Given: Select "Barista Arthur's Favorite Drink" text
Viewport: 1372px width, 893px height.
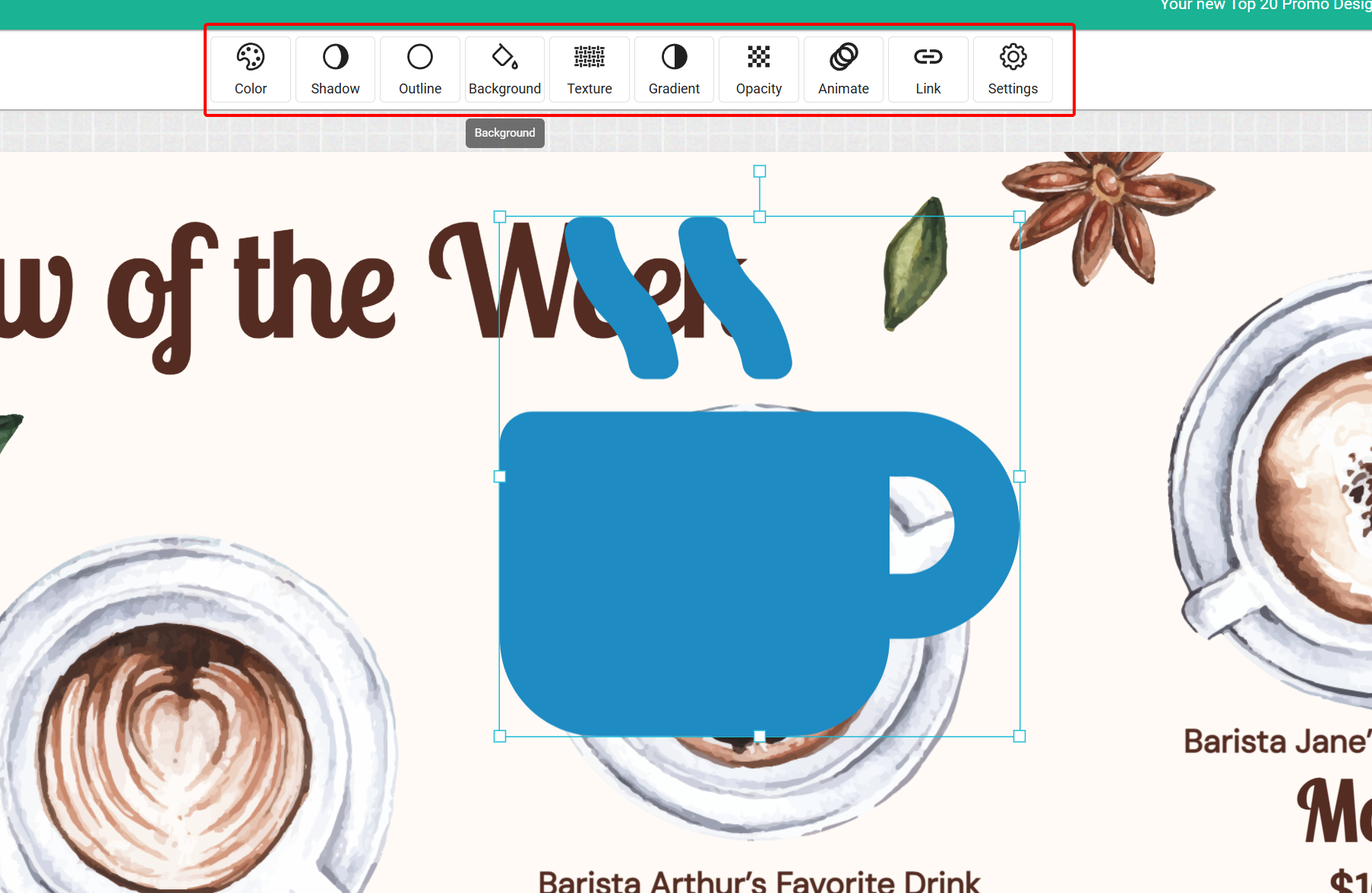Looking at the screenshot, I should [759, 882].
